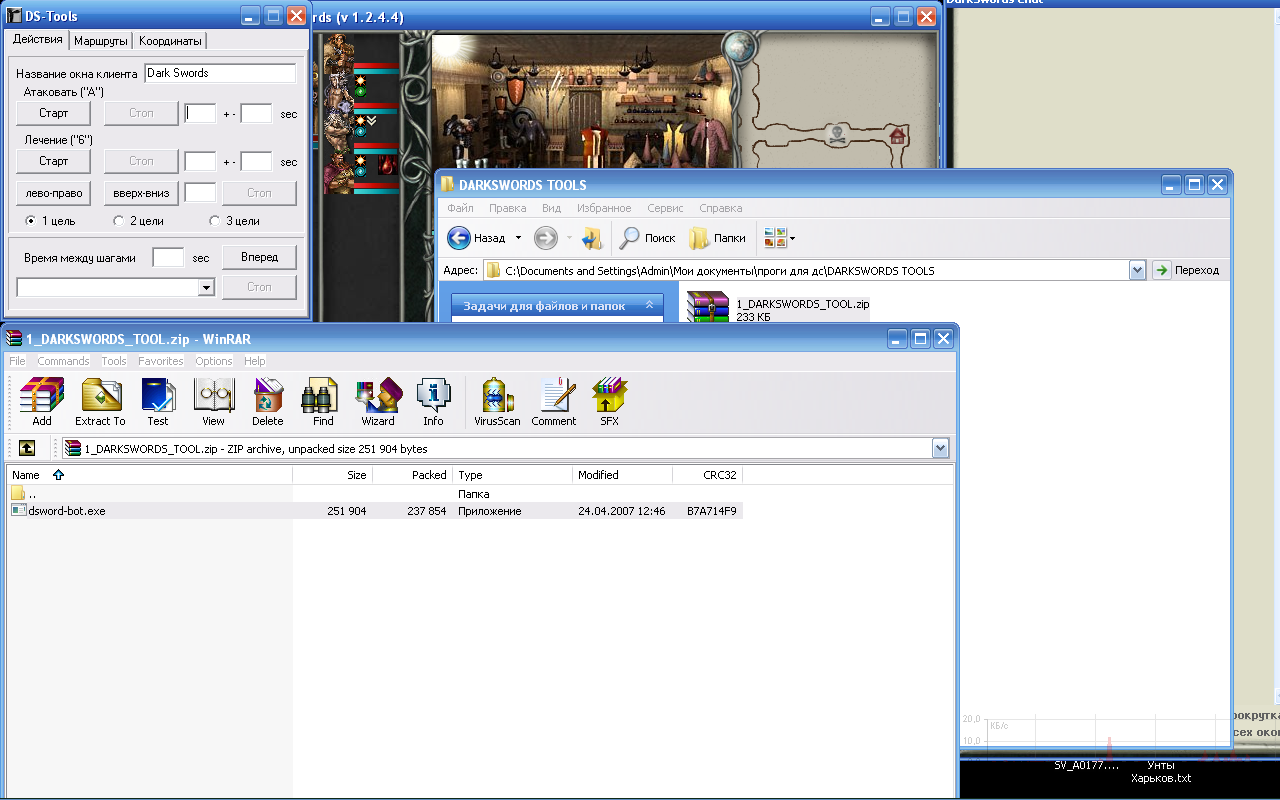Open Explorer Вид menu
The image size is (1280, 800).
point(551,208)
